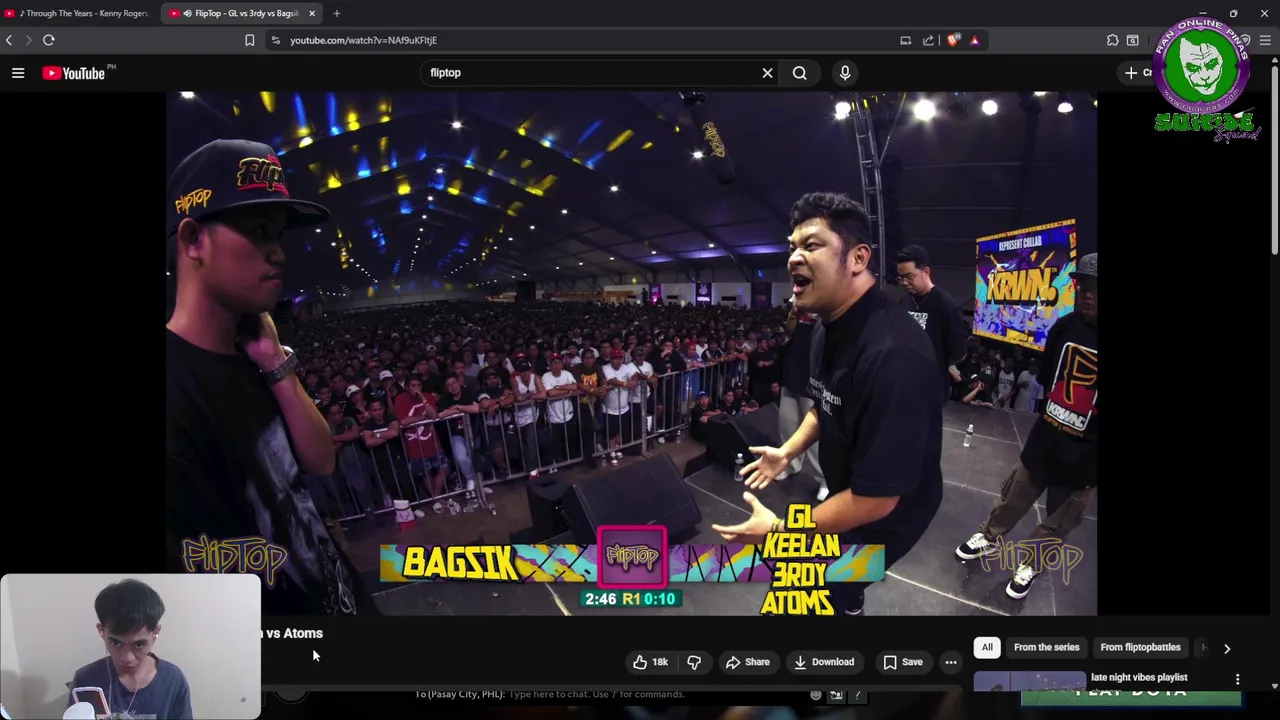Open the chat bar icon next to emoji
Image resolution: width=1280 pixels, height=720 pixels.
(x=836, y=694)
